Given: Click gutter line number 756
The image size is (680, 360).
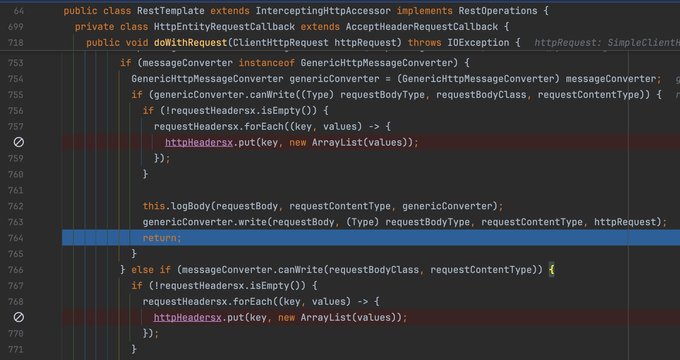Looking at the screenshot, I should [x=16, y=111].
